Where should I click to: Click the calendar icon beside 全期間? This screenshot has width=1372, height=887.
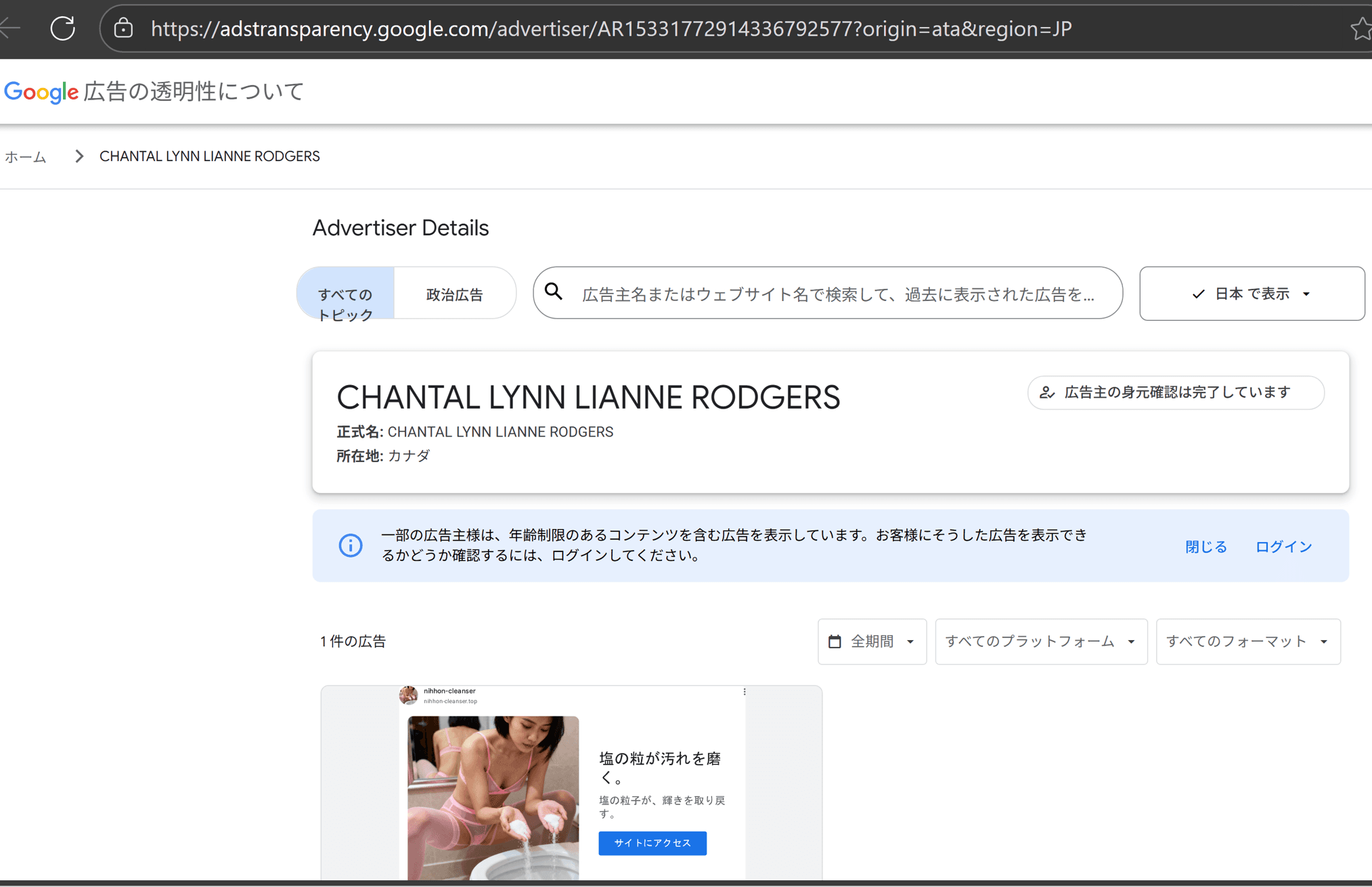835,641
